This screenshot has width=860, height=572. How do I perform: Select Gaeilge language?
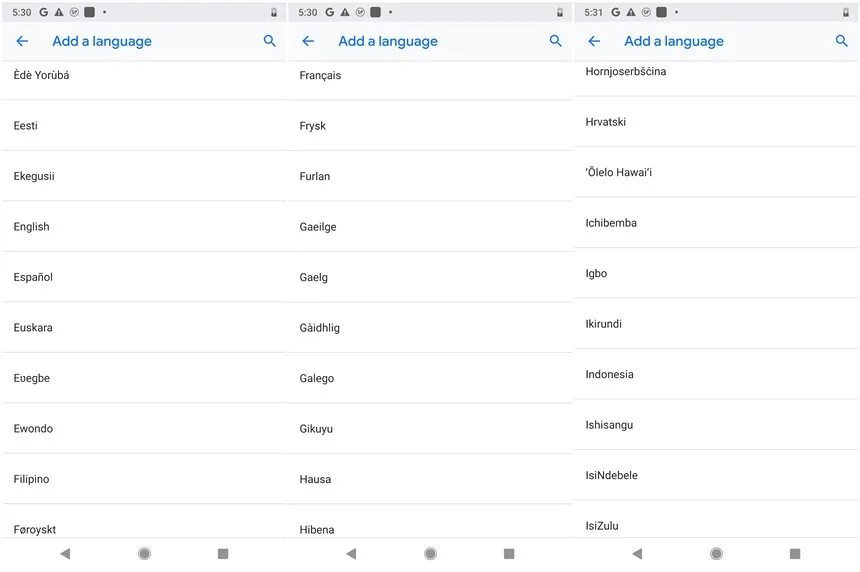[x=430, y=226]
